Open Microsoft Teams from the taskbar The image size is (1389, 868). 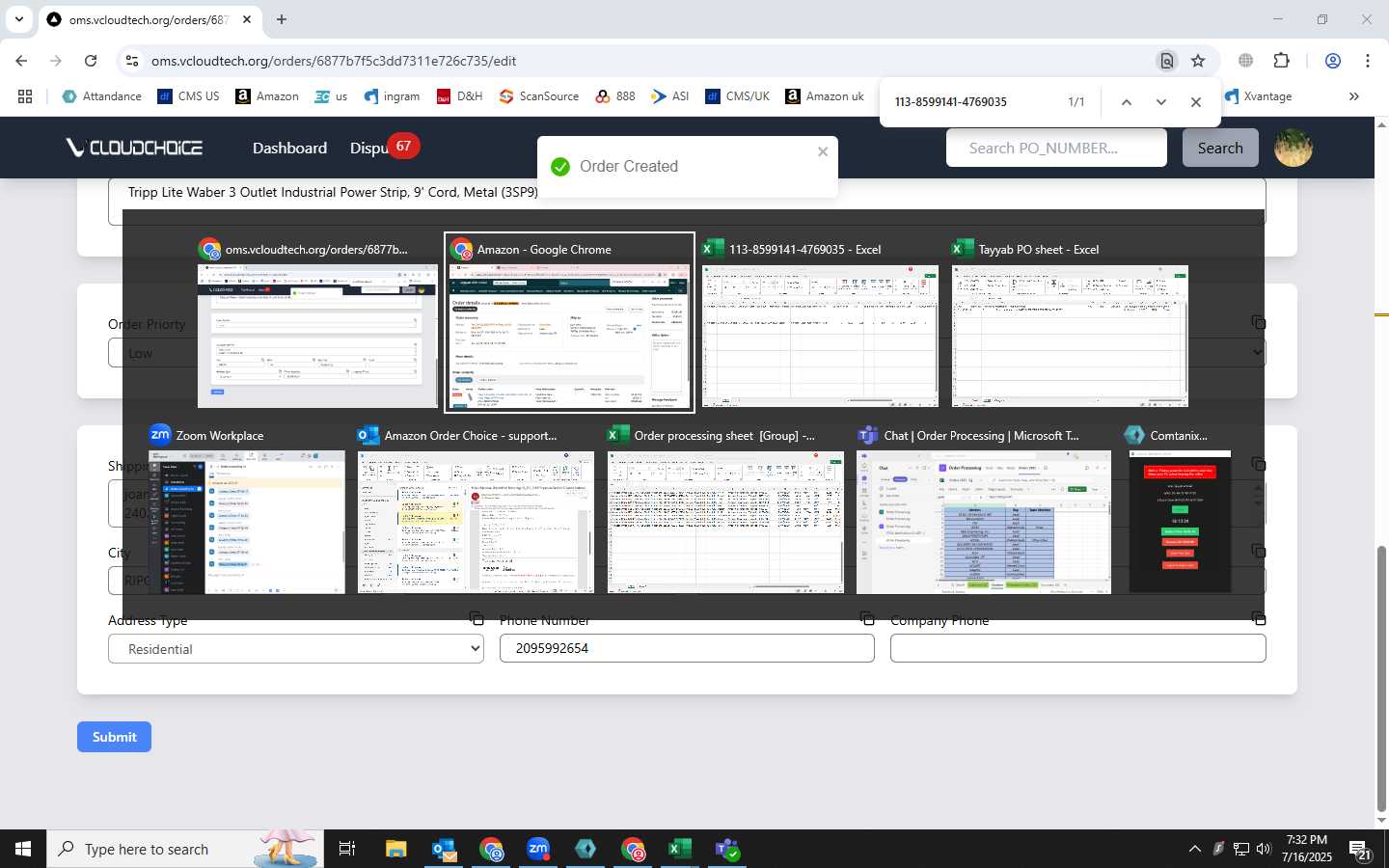(x=727, y=849)
